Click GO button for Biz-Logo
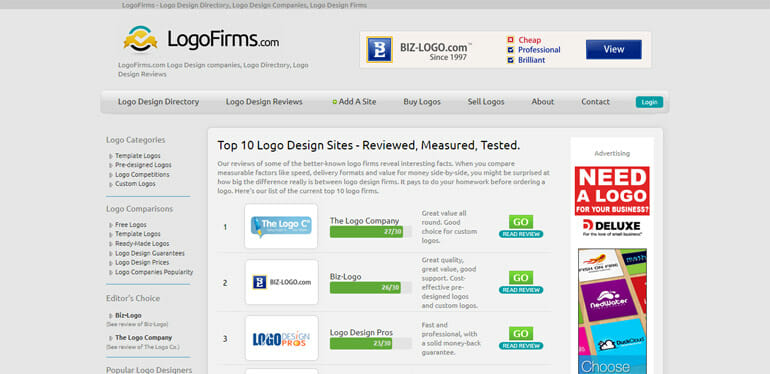Screen dimensions: 770x374 521,278
